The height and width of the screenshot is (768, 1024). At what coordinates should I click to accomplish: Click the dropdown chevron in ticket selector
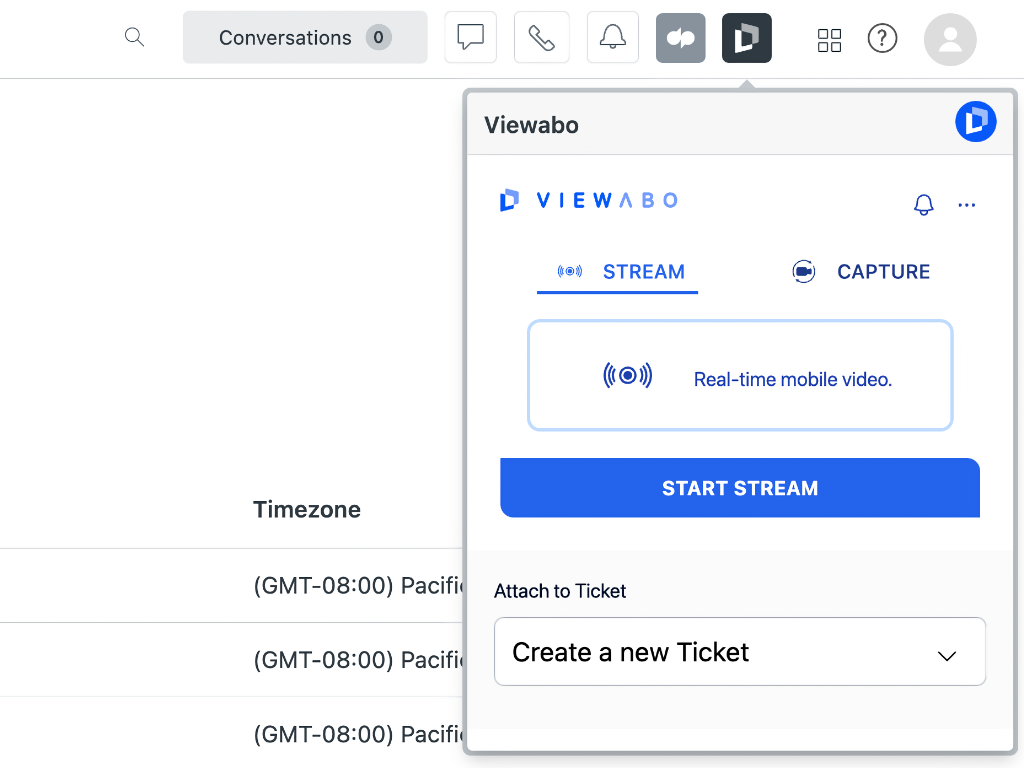(946, 656)
